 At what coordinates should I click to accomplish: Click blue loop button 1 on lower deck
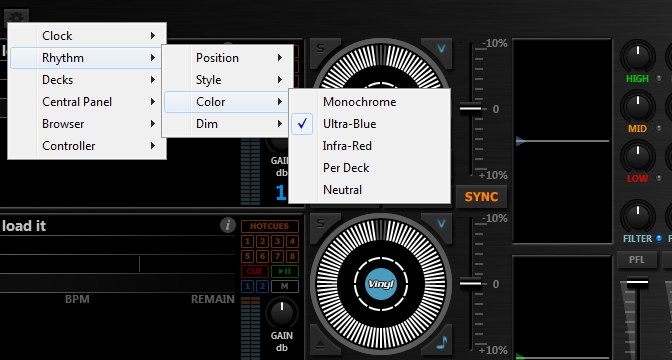tap(248, 286)
